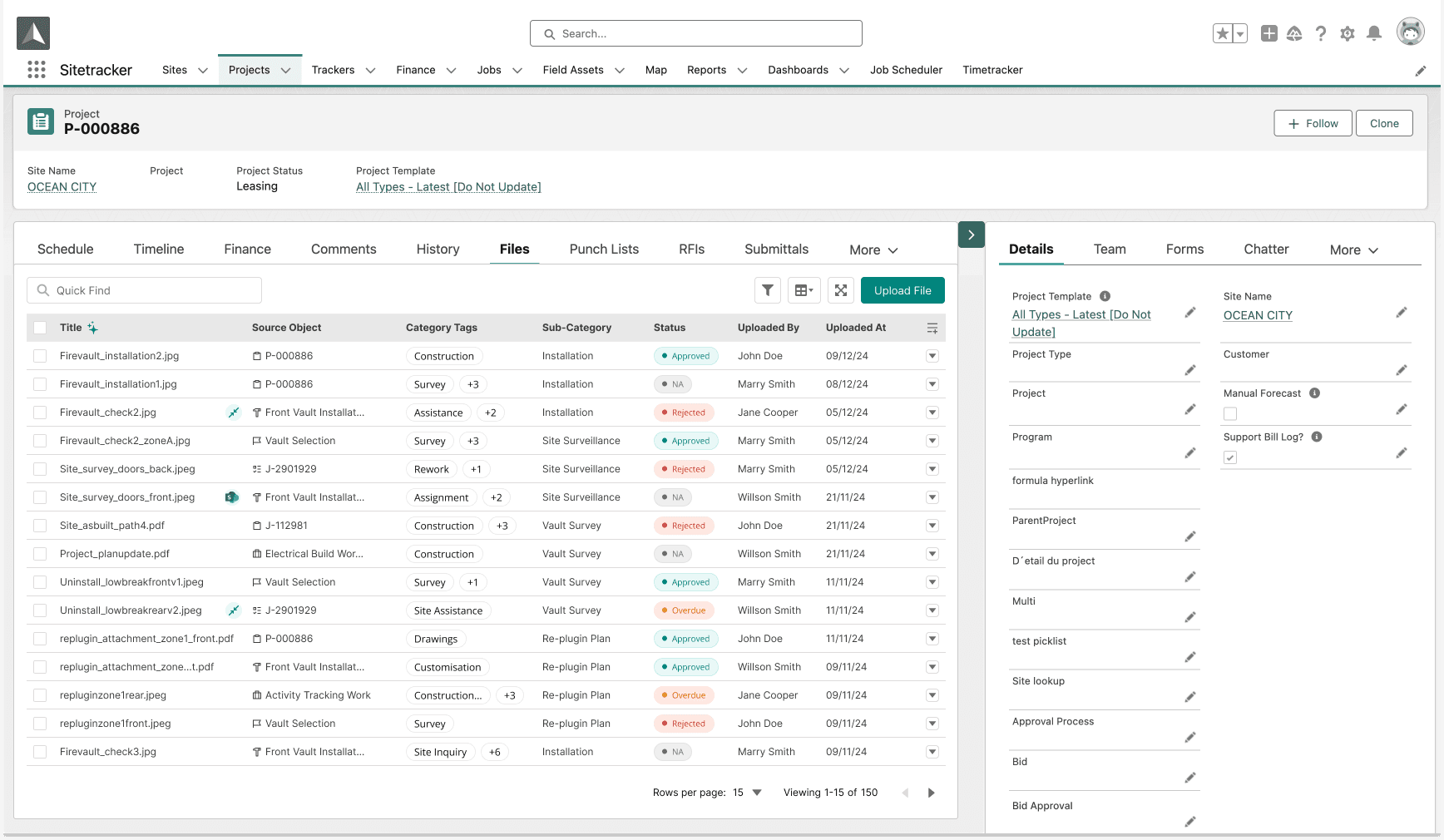The width and height of the screenshot is (1444, 840).
Task: Collapse side panel with the green arrow button
Action: (971, 235)
